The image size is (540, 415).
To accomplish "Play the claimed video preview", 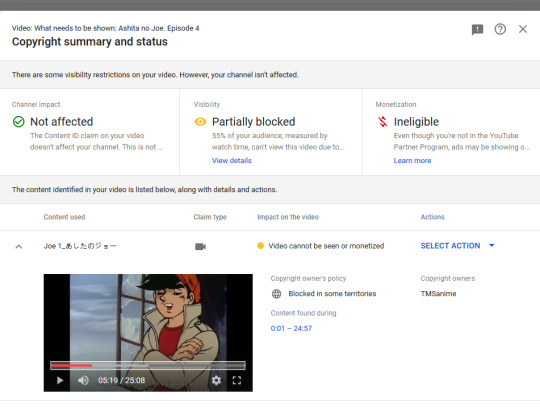I will point(60,380).
